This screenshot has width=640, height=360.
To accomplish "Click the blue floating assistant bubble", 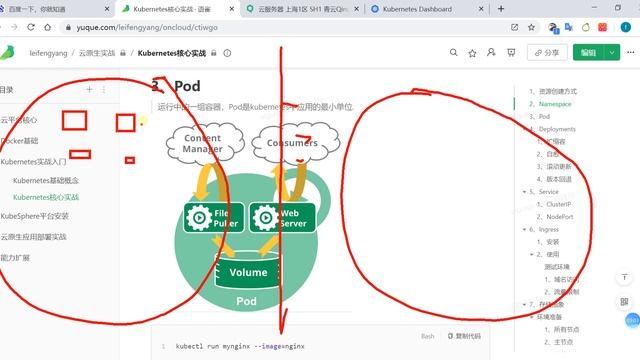I will coord(633,320).
